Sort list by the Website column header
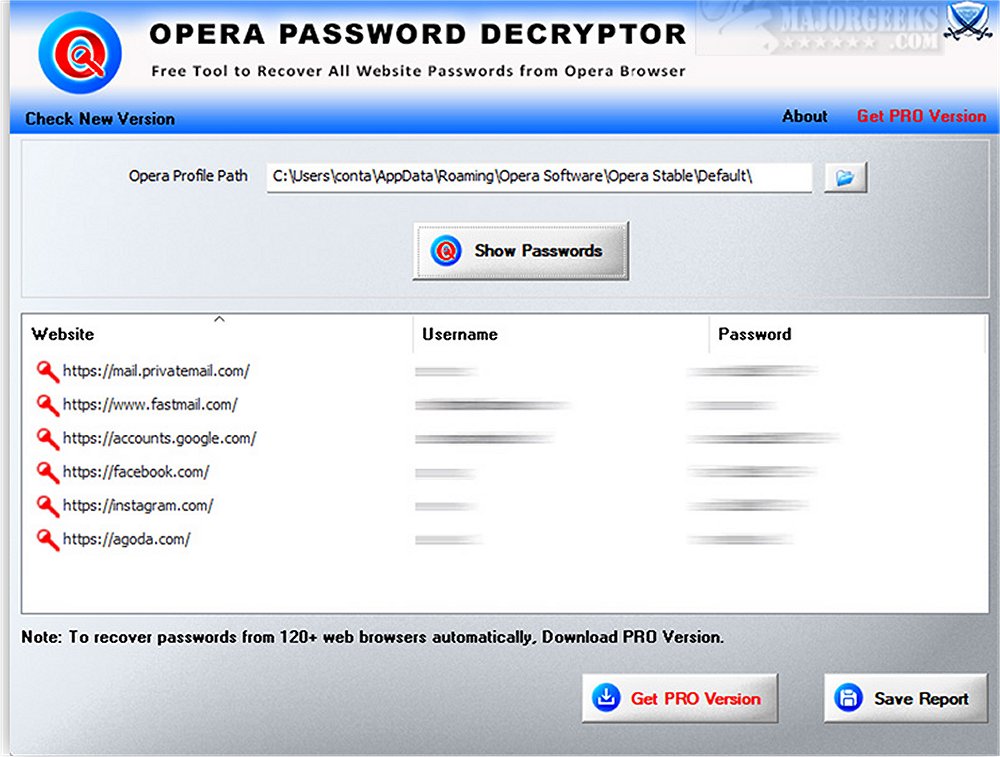The image size is (1000, 757). coord(217,334)
